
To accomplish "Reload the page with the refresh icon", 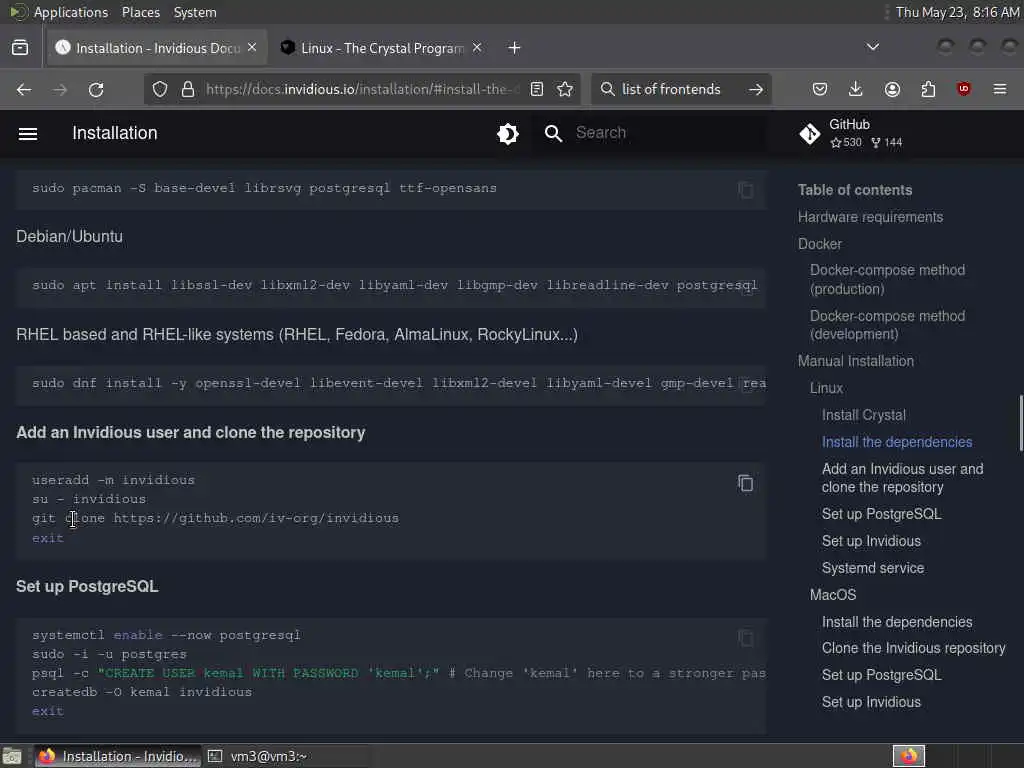I will pos(96,89).
